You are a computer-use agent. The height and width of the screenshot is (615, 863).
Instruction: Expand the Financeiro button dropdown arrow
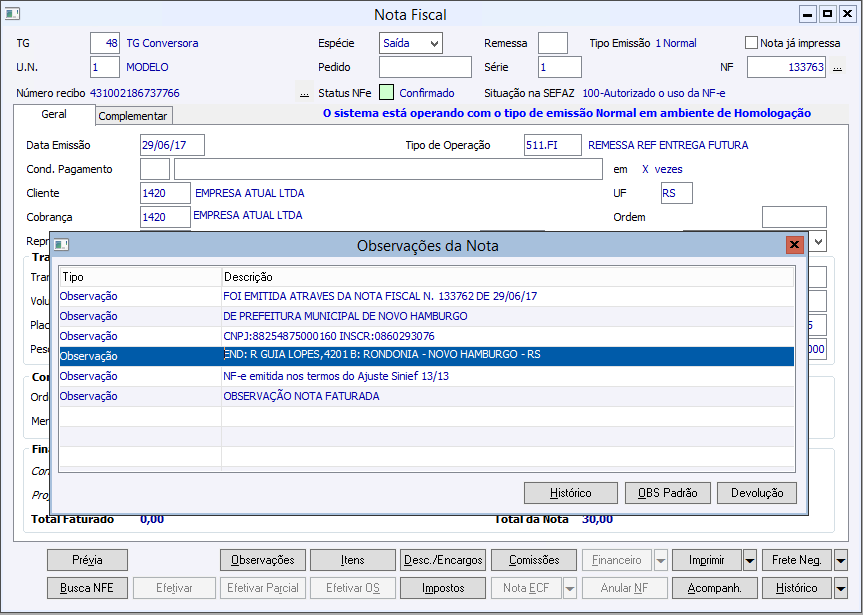tap(660, 560)
